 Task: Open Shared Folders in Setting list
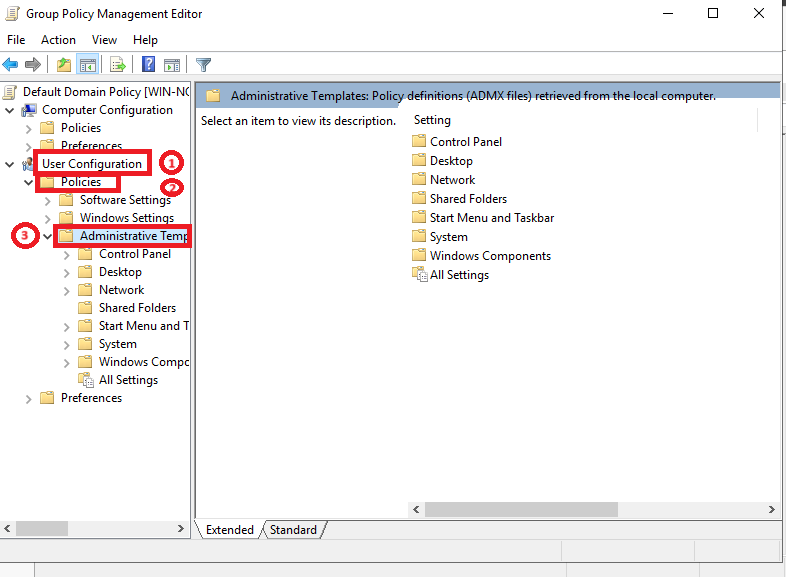[x=468, y=199]
